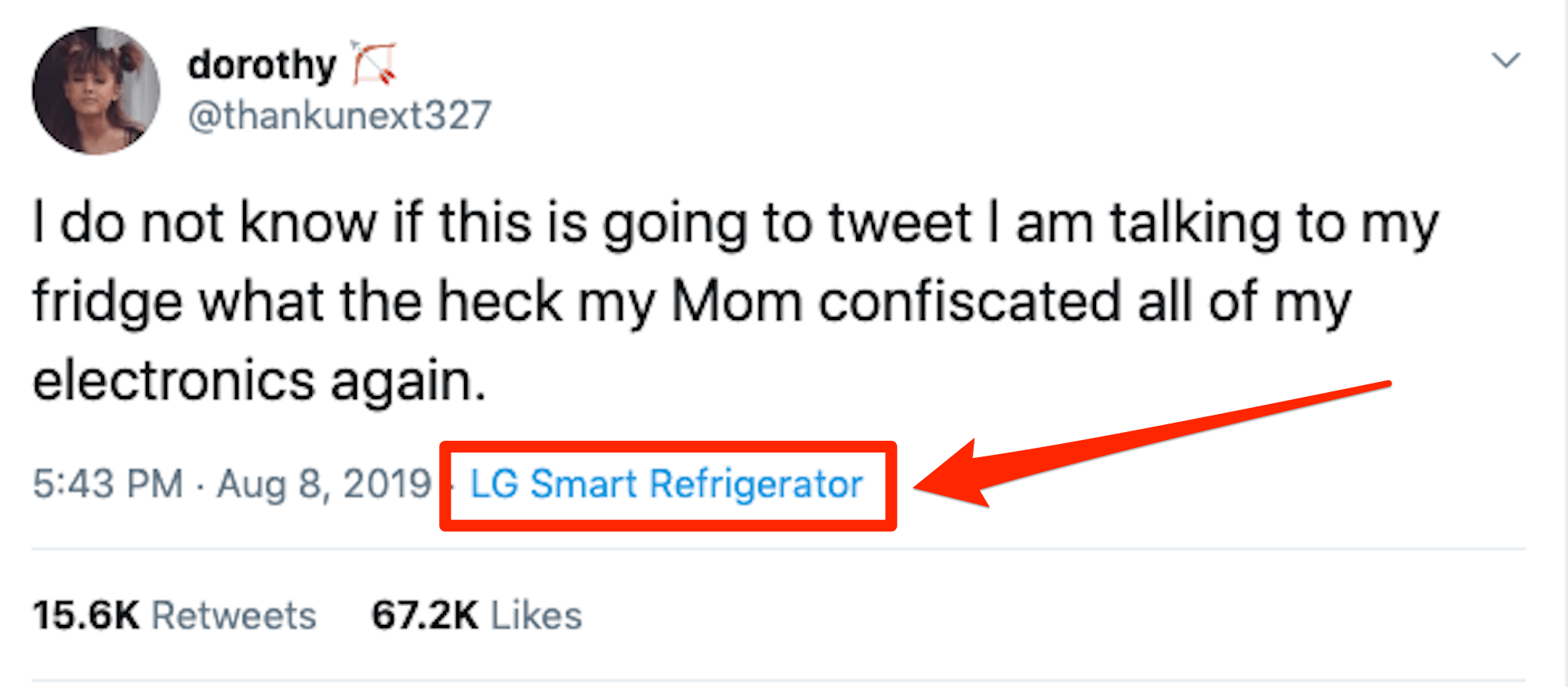View the Retweets label list
This screenshot has width=1568, height=687.
point(234,616)
